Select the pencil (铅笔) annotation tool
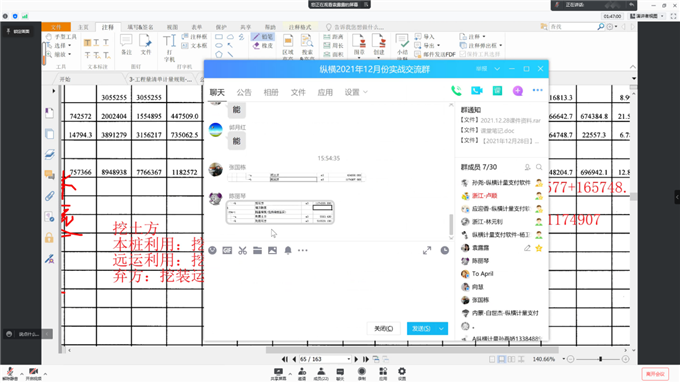The image size is (680, 383). [263, 37]
